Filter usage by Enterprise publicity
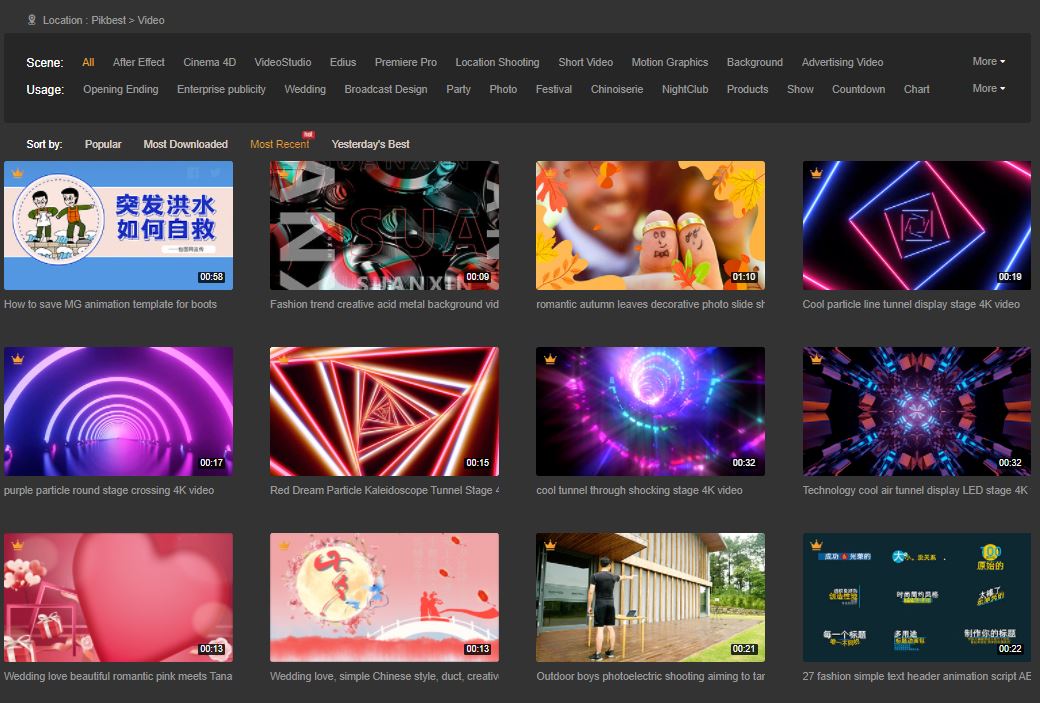This screenshot has width=1040, height=703. pos(222,90)
